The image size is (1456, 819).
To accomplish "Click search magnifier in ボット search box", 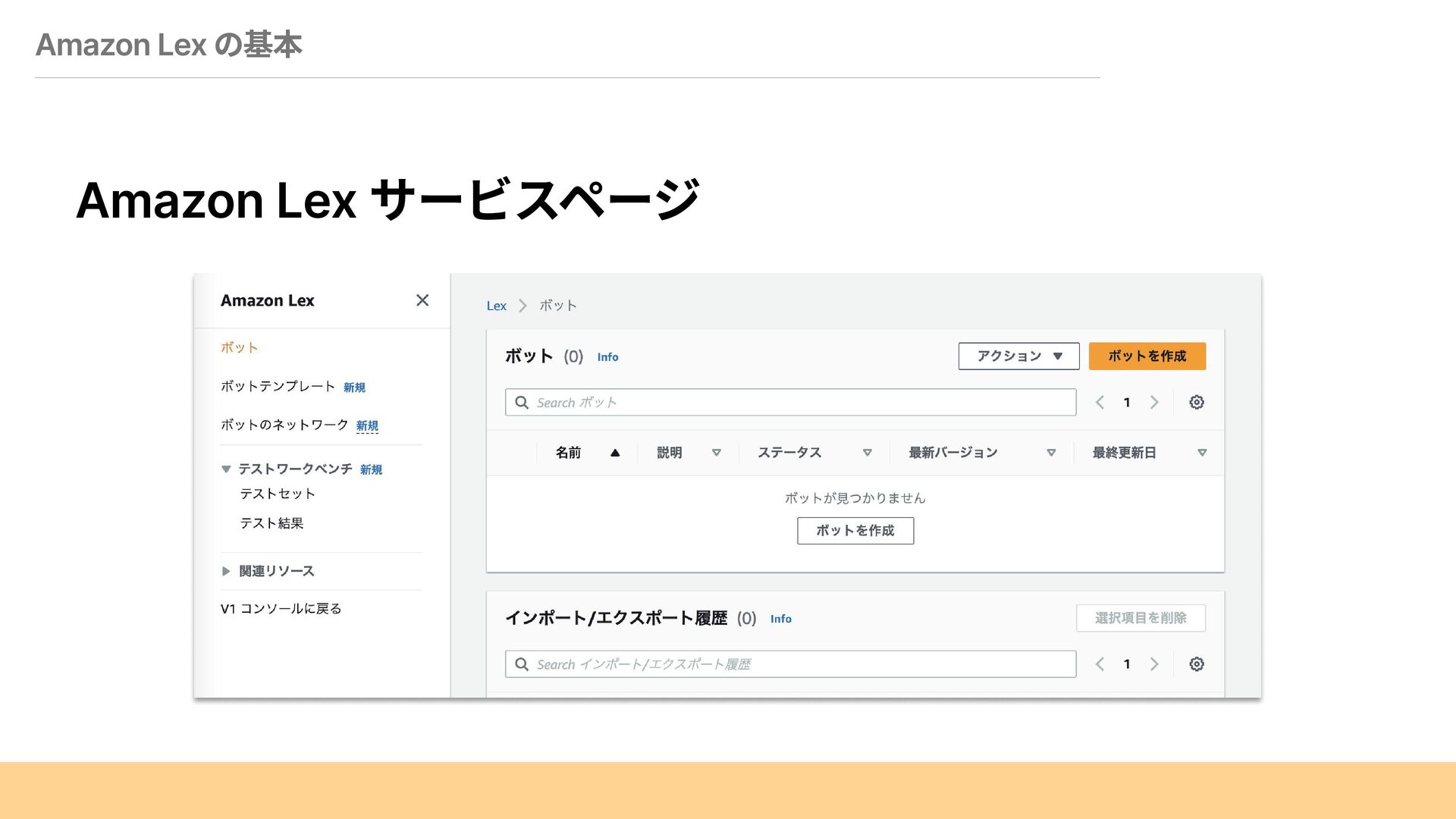I will [522, 402].
